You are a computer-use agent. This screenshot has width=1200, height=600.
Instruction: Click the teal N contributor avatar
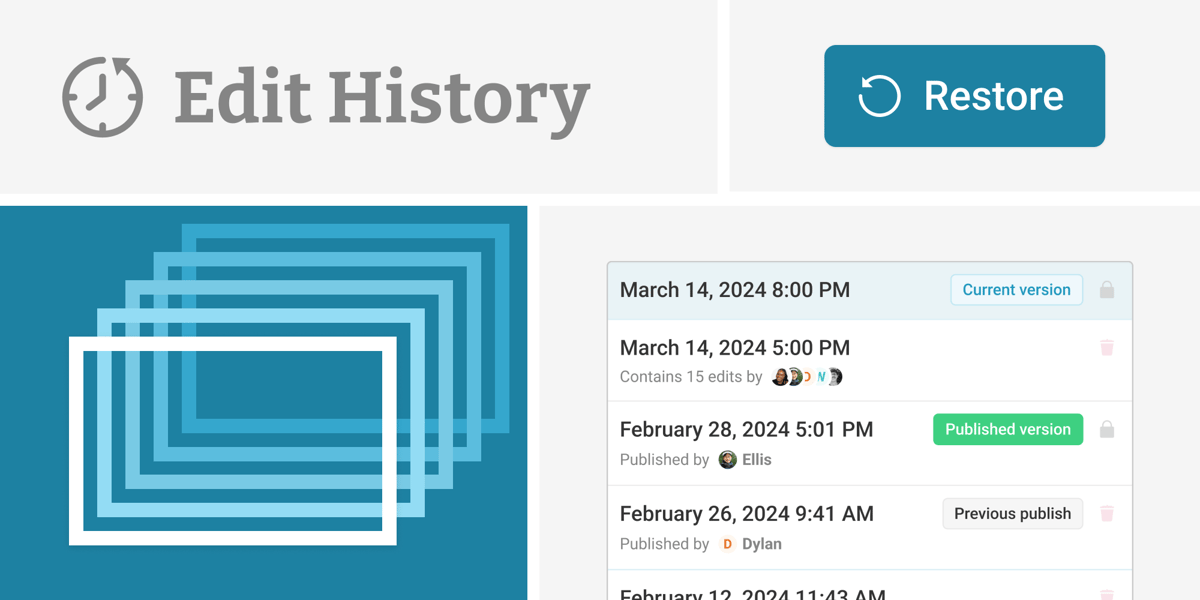(820, 377)
